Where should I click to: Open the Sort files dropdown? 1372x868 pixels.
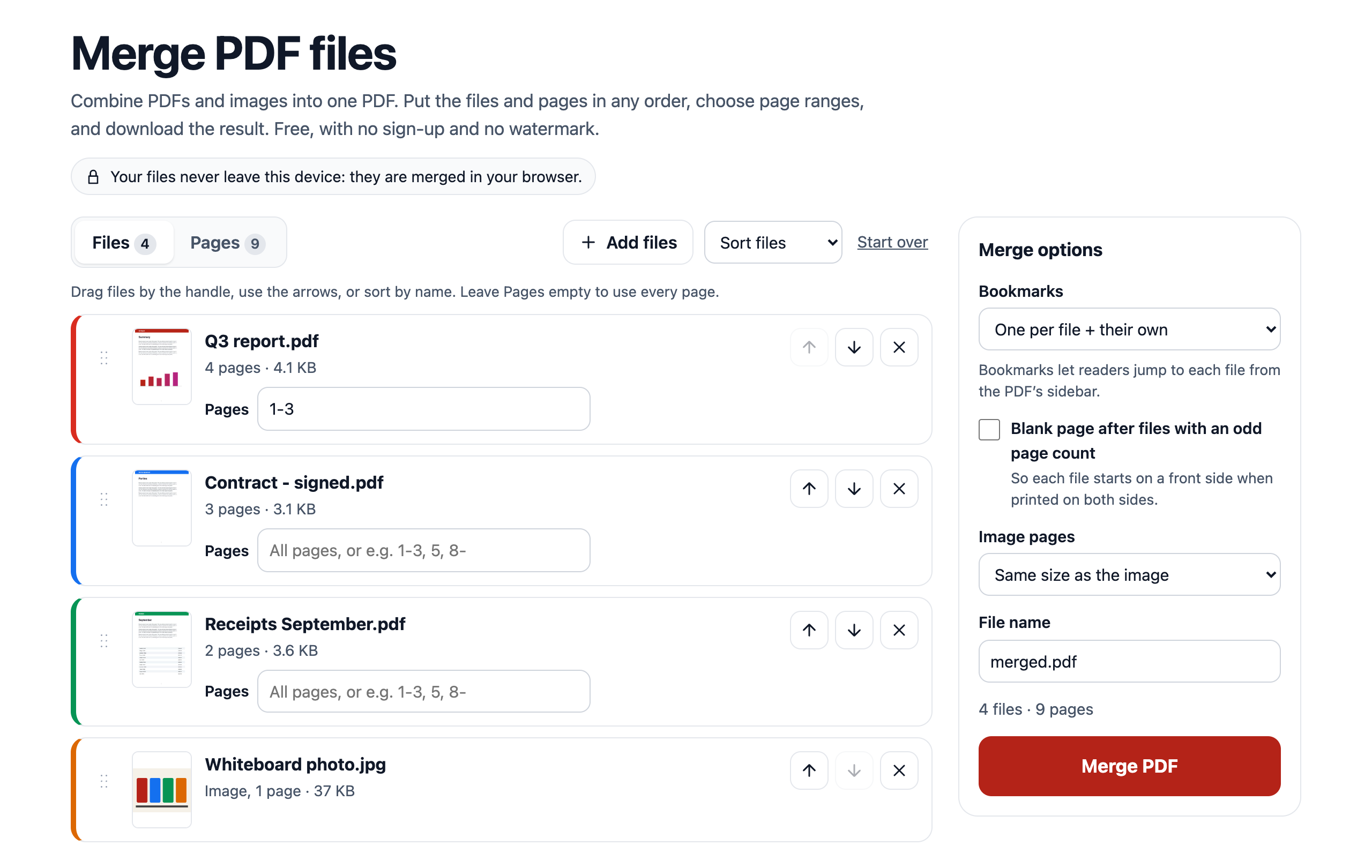click(x=773, y=242)
